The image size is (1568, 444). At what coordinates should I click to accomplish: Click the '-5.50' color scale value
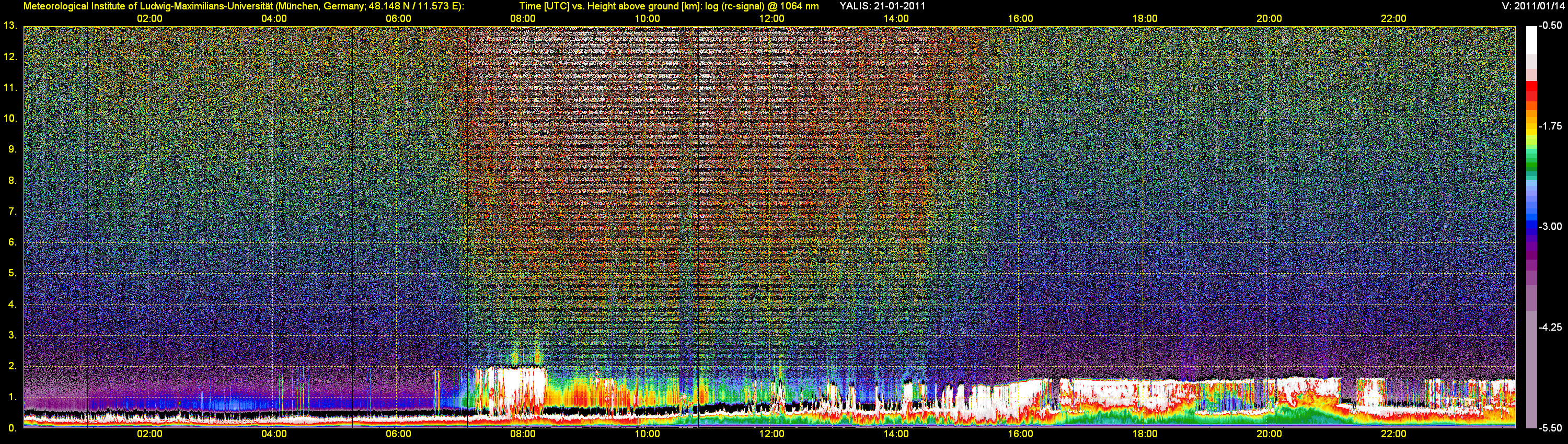[1550, 428]
